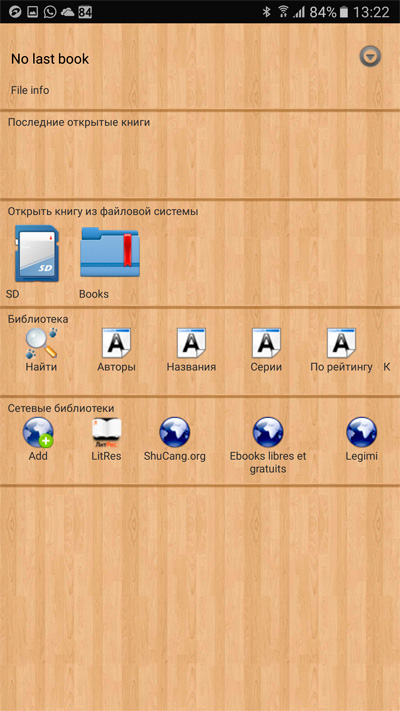Open the SD card icon
400x711 pixels.
pyautogui.click(x=37, y=254)
